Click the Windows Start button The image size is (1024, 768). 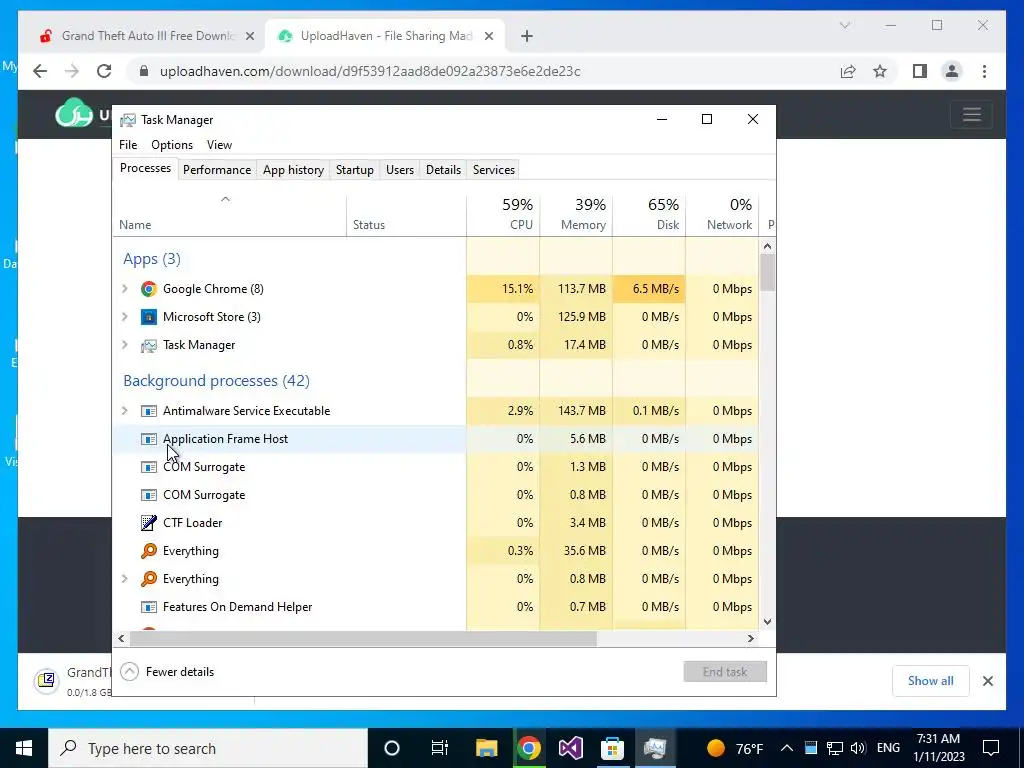click(x=24, y=748)
